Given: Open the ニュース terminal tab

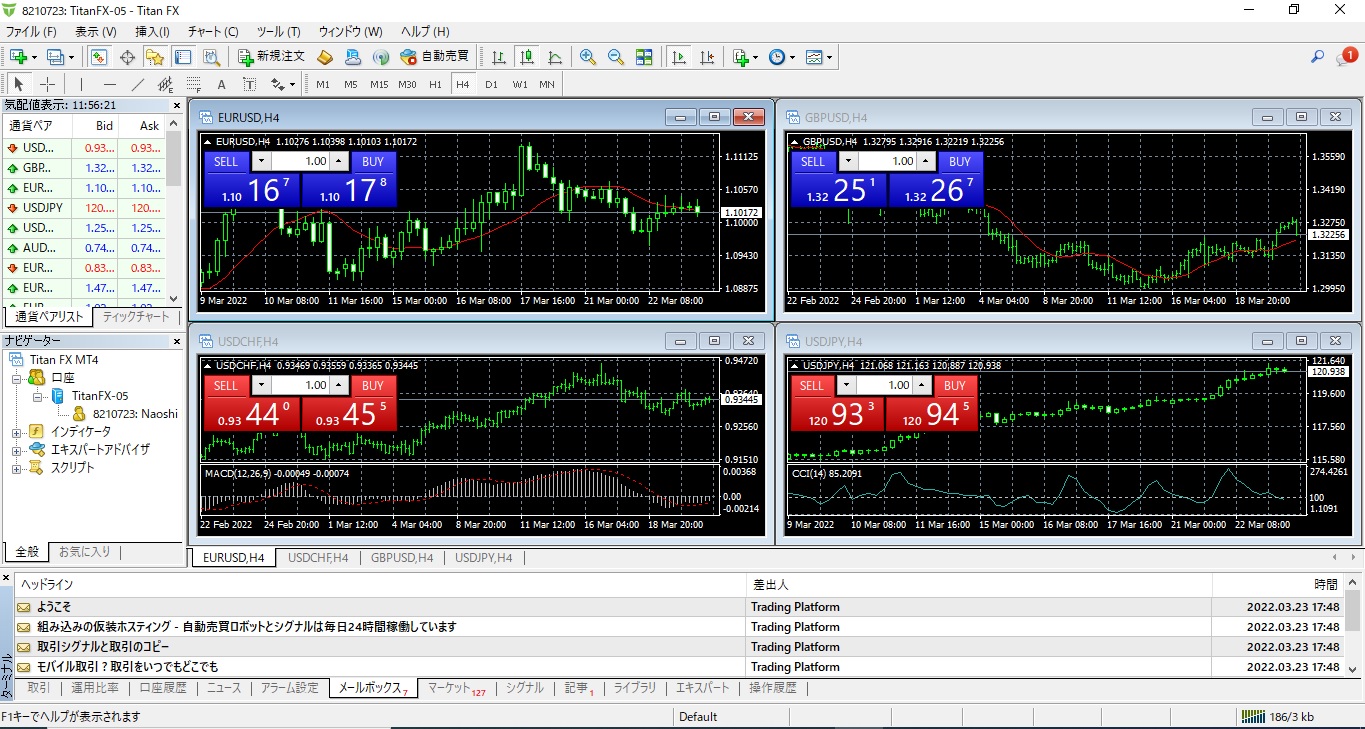Looking at the screenshot, I should [x=224, y=688].
